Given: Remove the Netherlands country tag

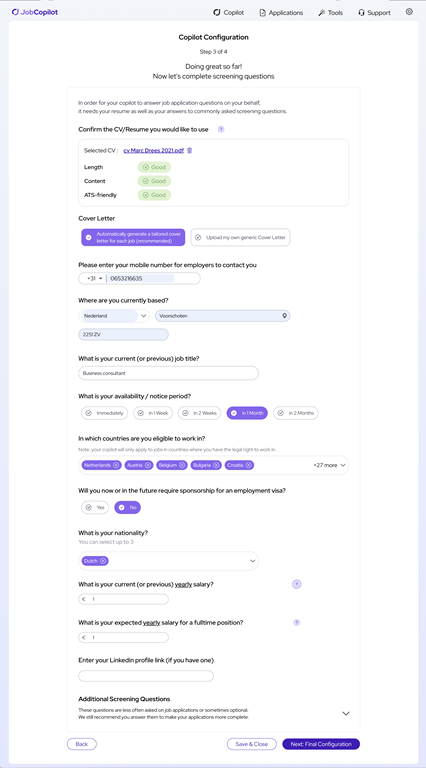Looking at the screenshot, I should 116,465.
